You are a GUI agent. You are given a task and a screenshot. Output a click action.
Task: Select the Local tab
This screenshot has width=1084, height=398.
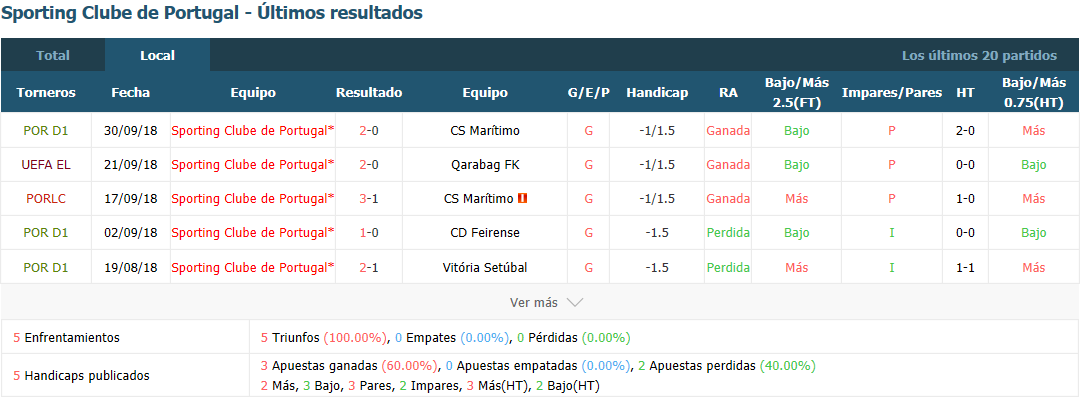point(158,55)
